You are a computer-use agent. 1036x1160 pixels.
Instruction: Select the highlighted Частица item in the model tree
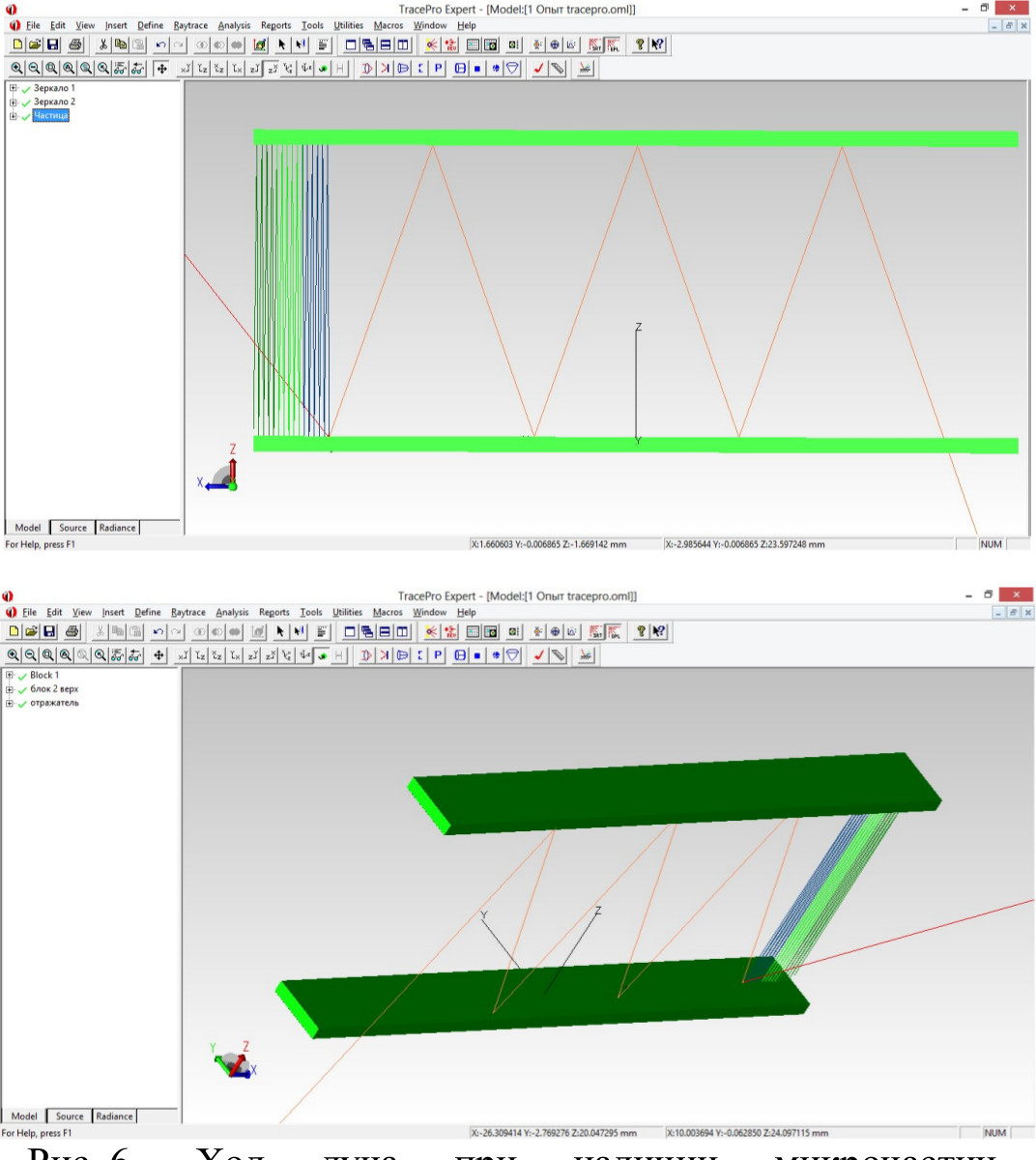(x=50, y=116)
